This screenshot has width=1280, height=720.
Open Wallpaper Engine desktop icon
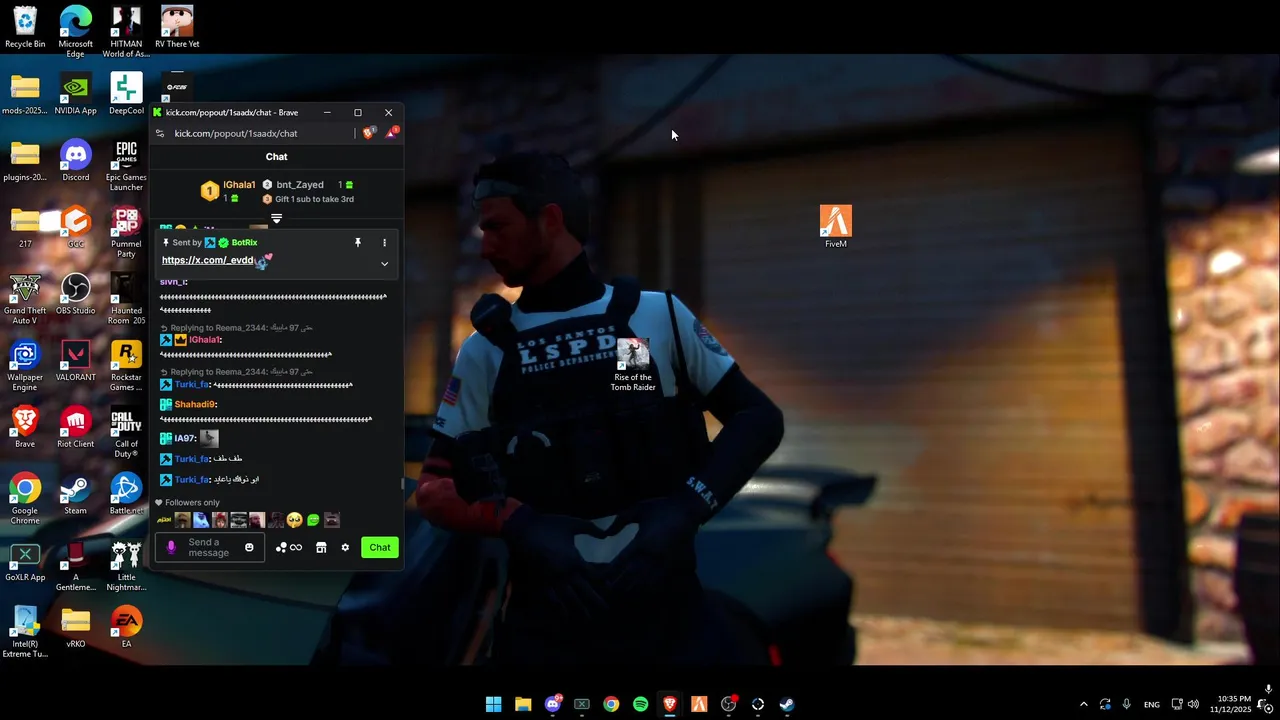click(25, 366)
